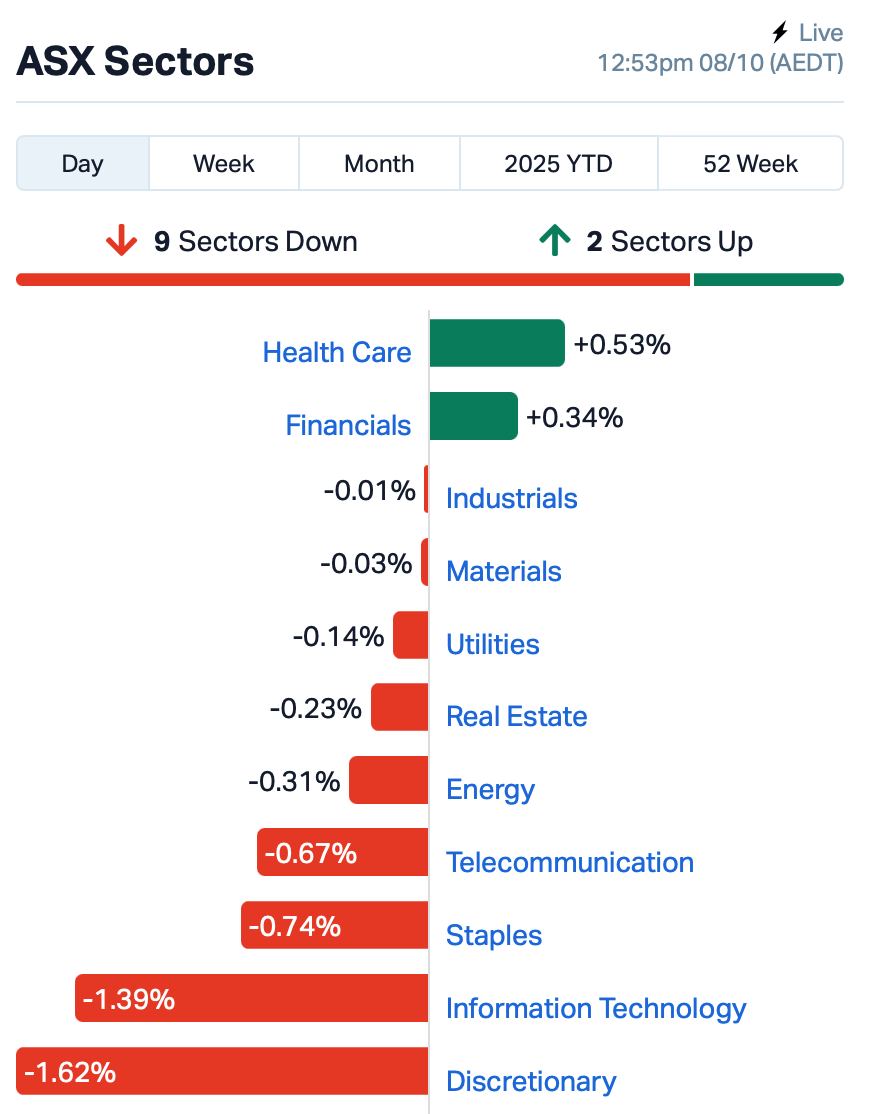
Task: Open the Health Care sector link
Action: (337, 352)
